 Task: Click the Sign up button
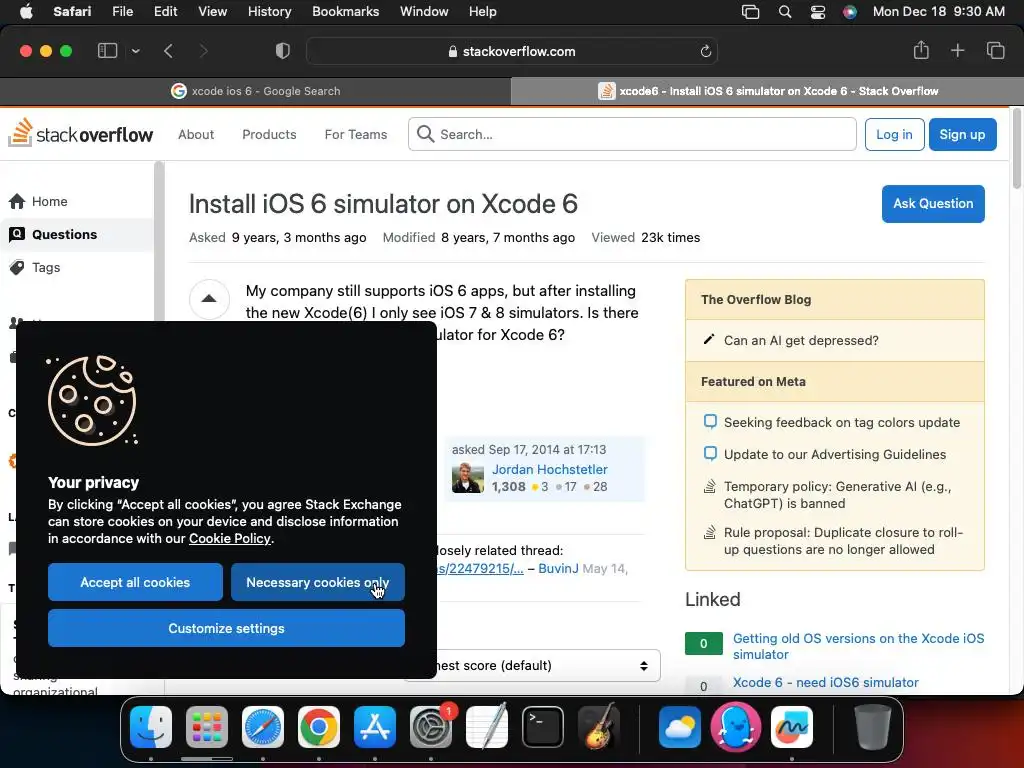962,135
